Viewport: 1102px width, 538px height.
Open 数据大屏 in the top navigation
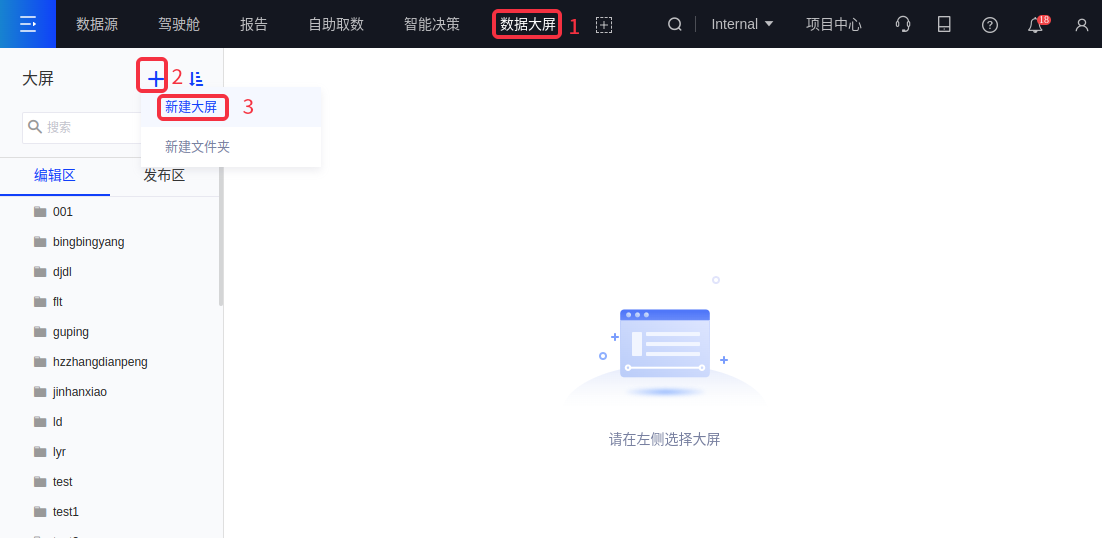(x=527, y=24)
